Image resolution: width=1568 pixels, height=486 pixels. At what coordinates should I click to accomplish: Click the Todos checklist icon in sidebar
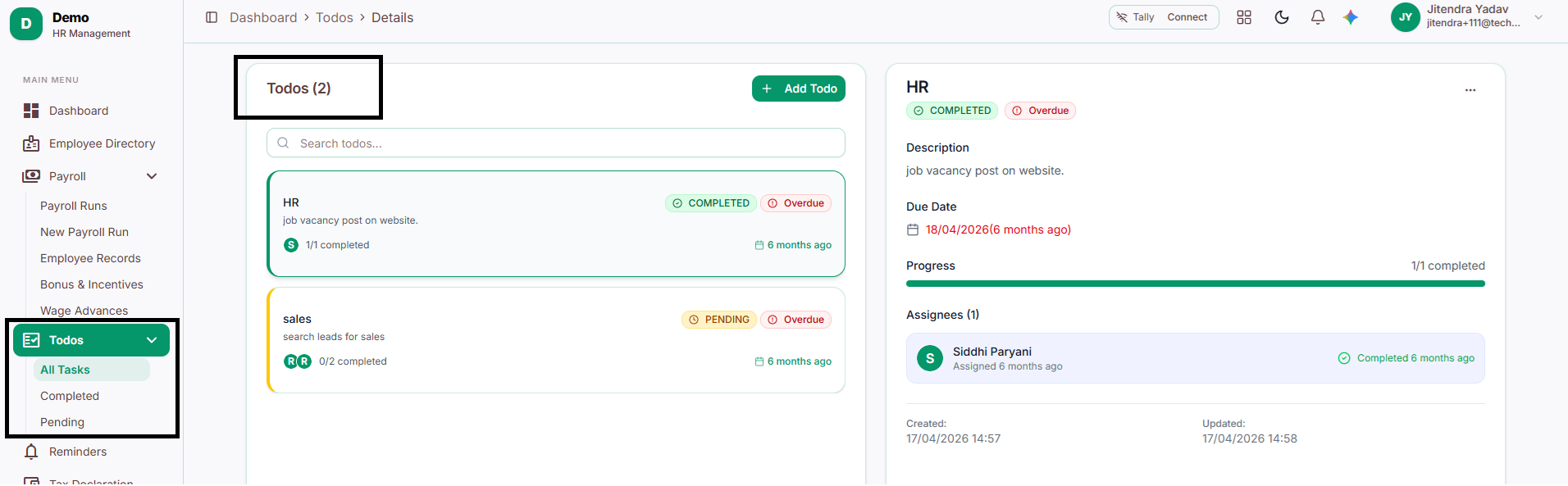point(31,340)
